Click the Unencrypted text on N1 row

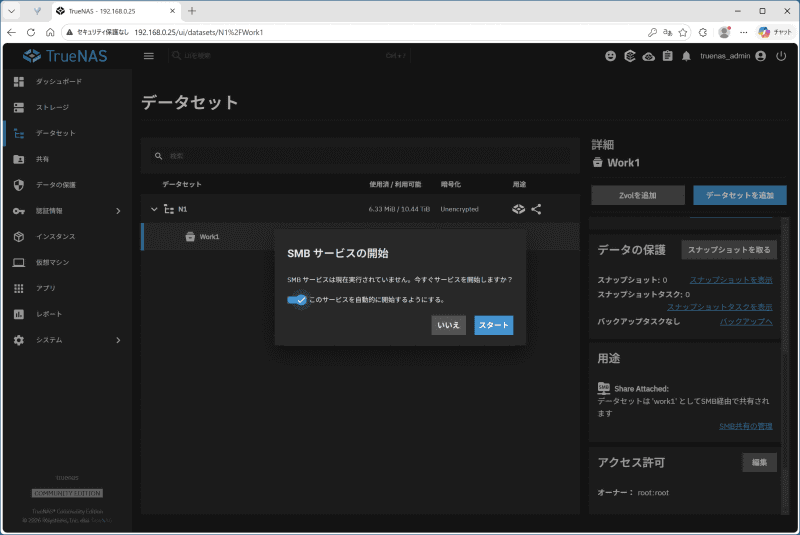point(459,209)
